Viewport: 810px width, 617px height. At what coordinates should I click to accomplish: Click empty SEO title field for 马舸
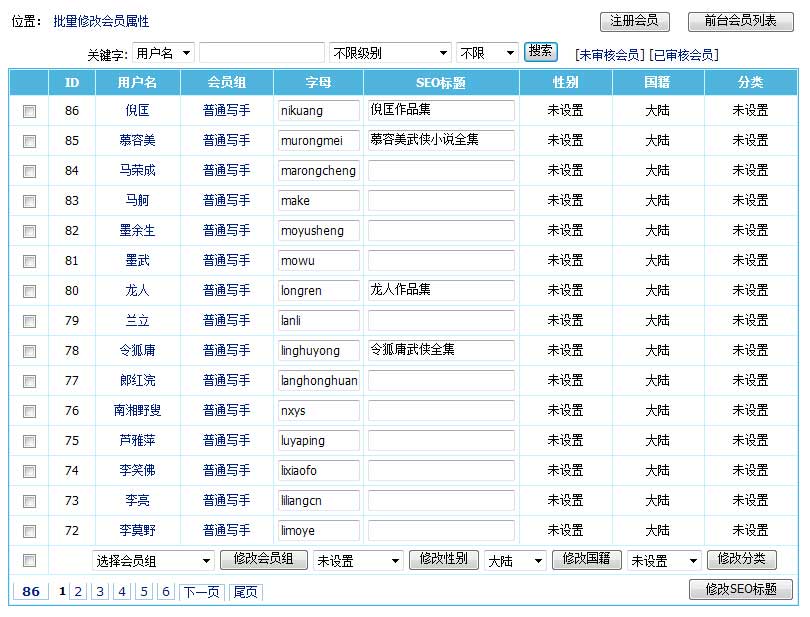[x=441, y=200]
